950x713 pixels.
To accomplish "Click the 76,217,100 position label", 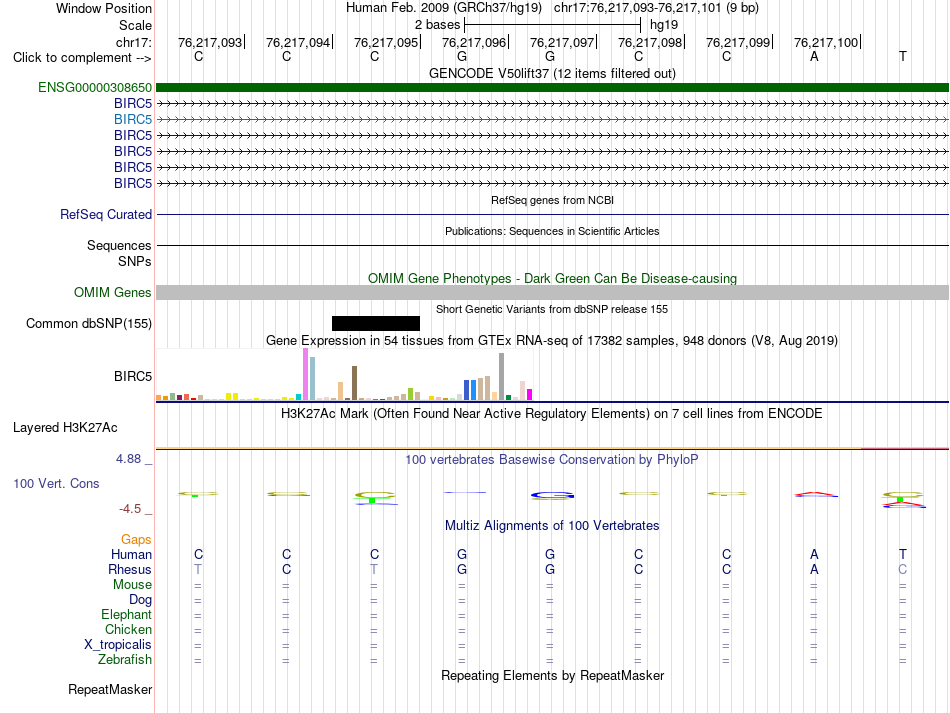I will pos(826,42).
